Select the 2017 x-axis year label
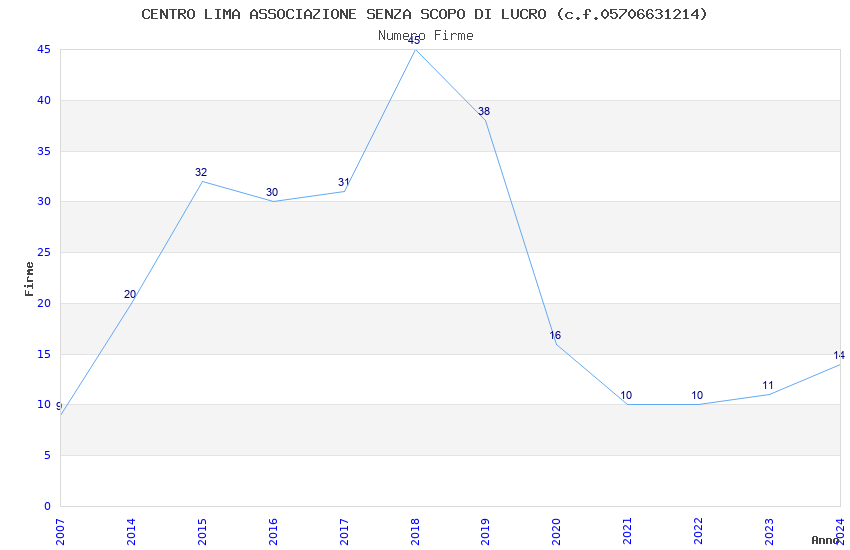 coord(344,532)
